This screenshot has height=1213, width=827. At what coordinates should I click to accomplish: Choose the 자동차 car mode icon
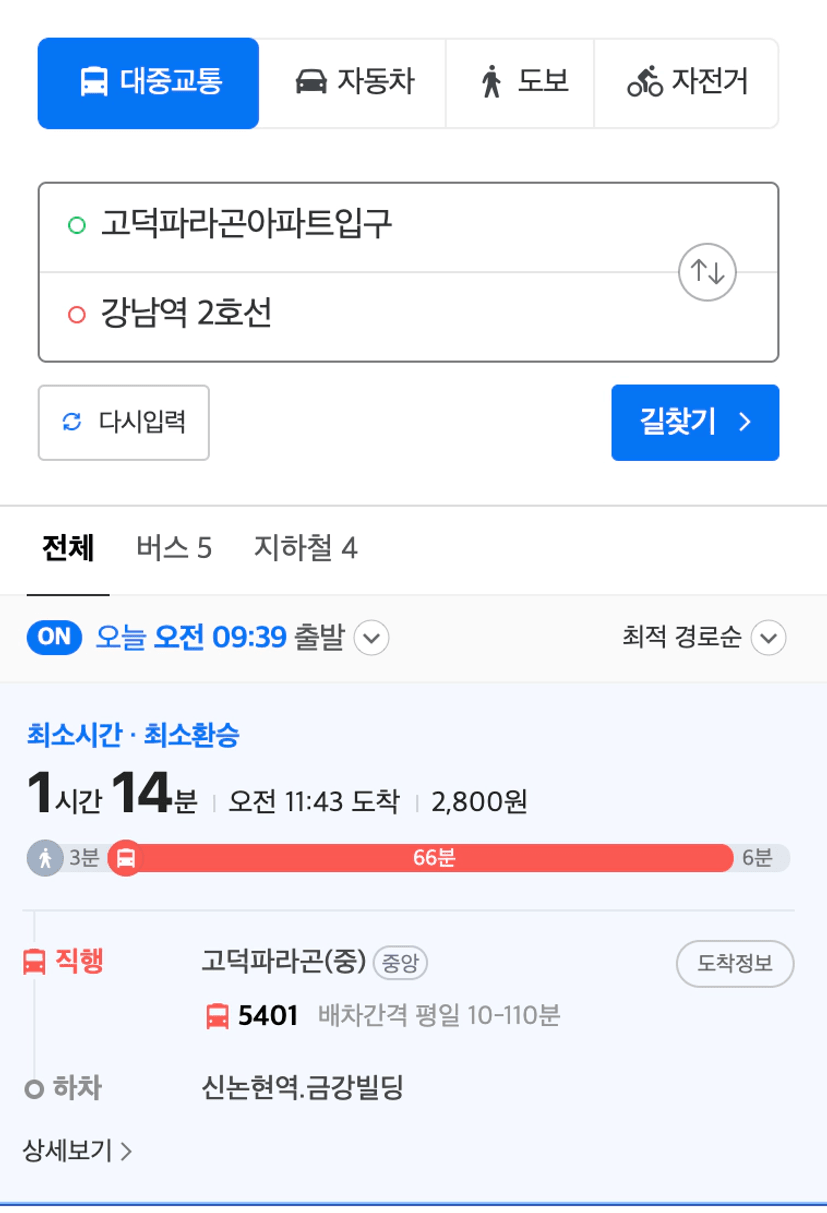point(311,81)
